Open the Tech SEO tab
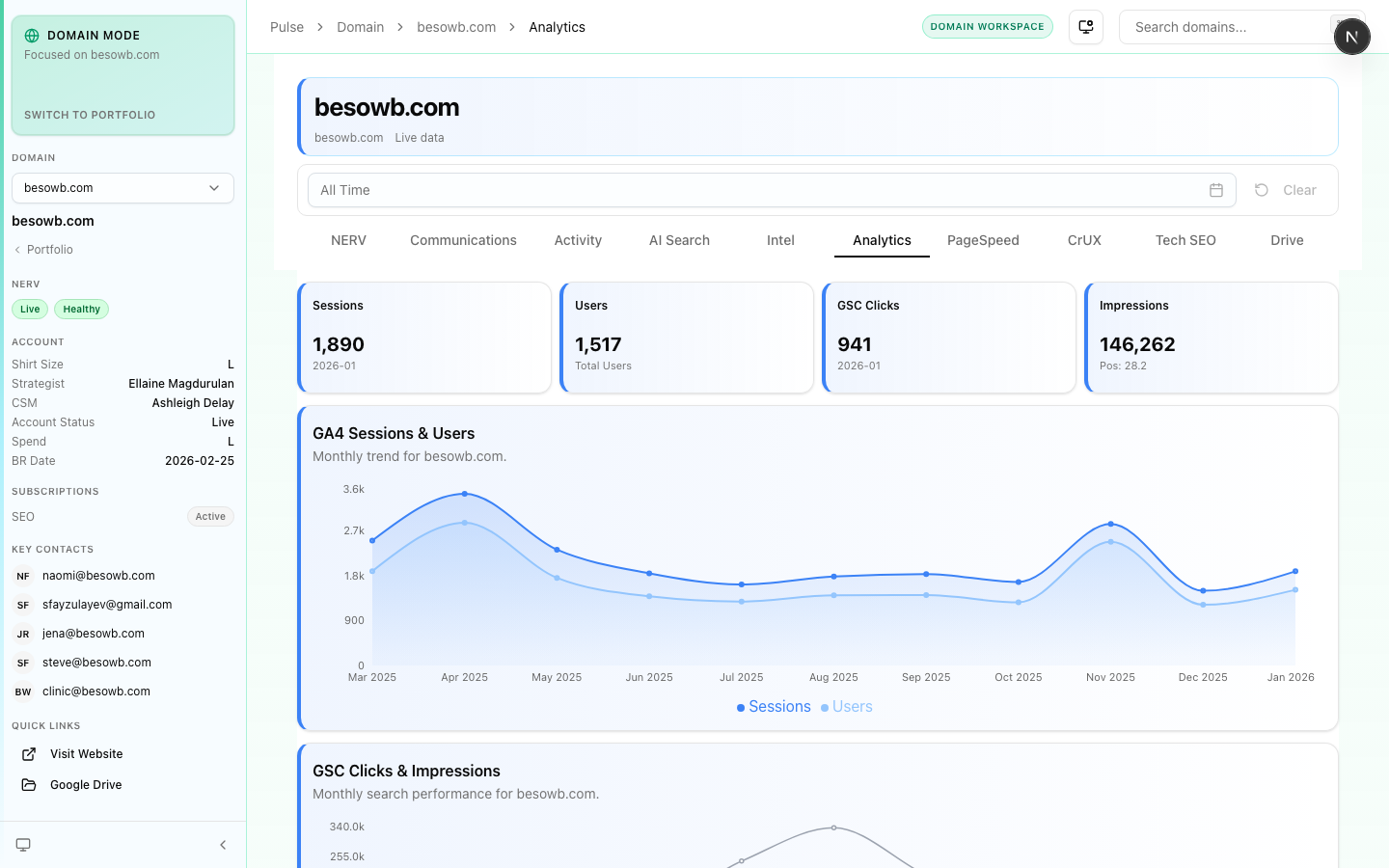 pos(1185,240)
